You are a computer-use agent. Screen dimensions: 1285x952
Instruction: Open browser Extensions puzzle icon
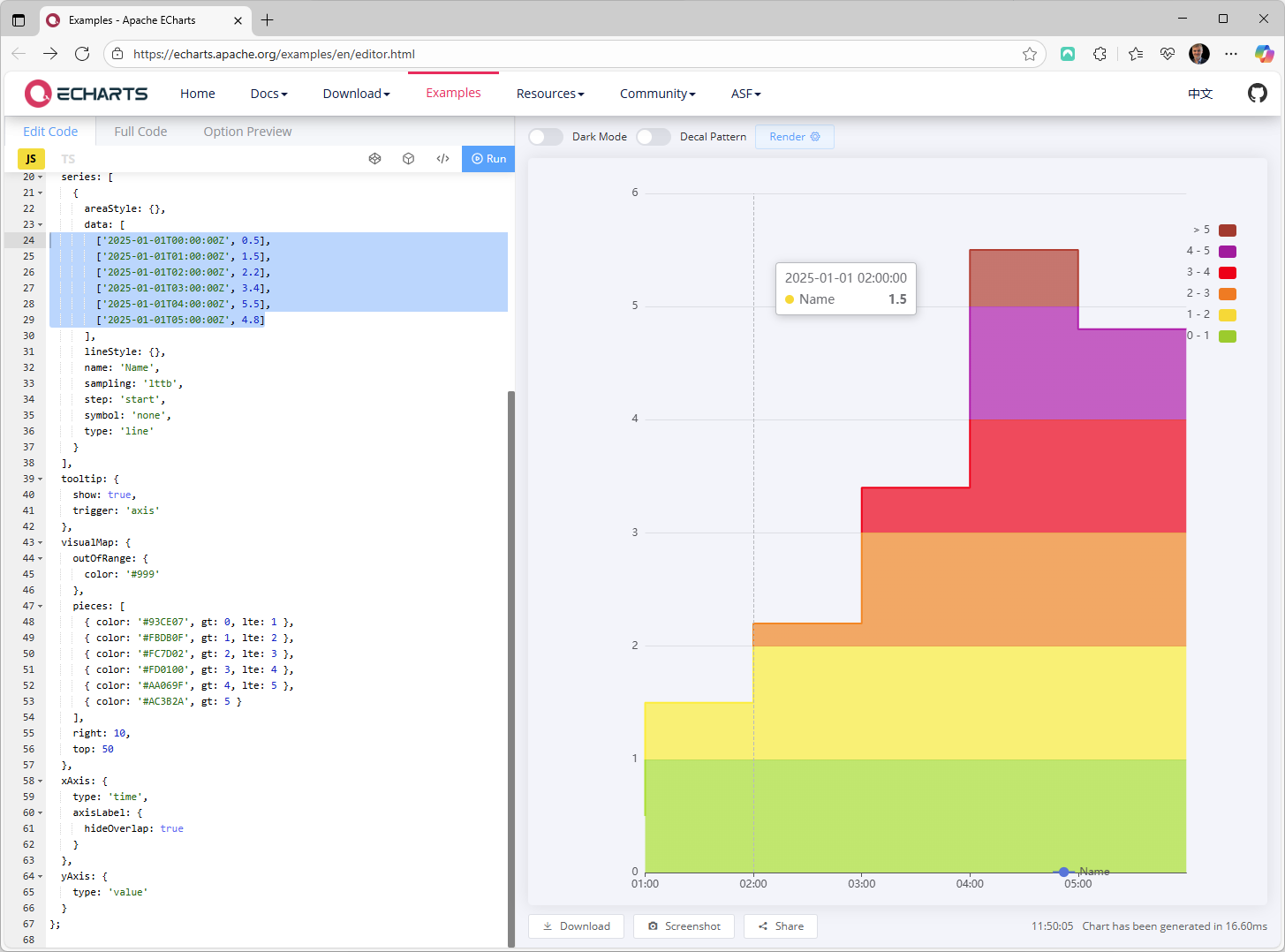(1100, 54)
